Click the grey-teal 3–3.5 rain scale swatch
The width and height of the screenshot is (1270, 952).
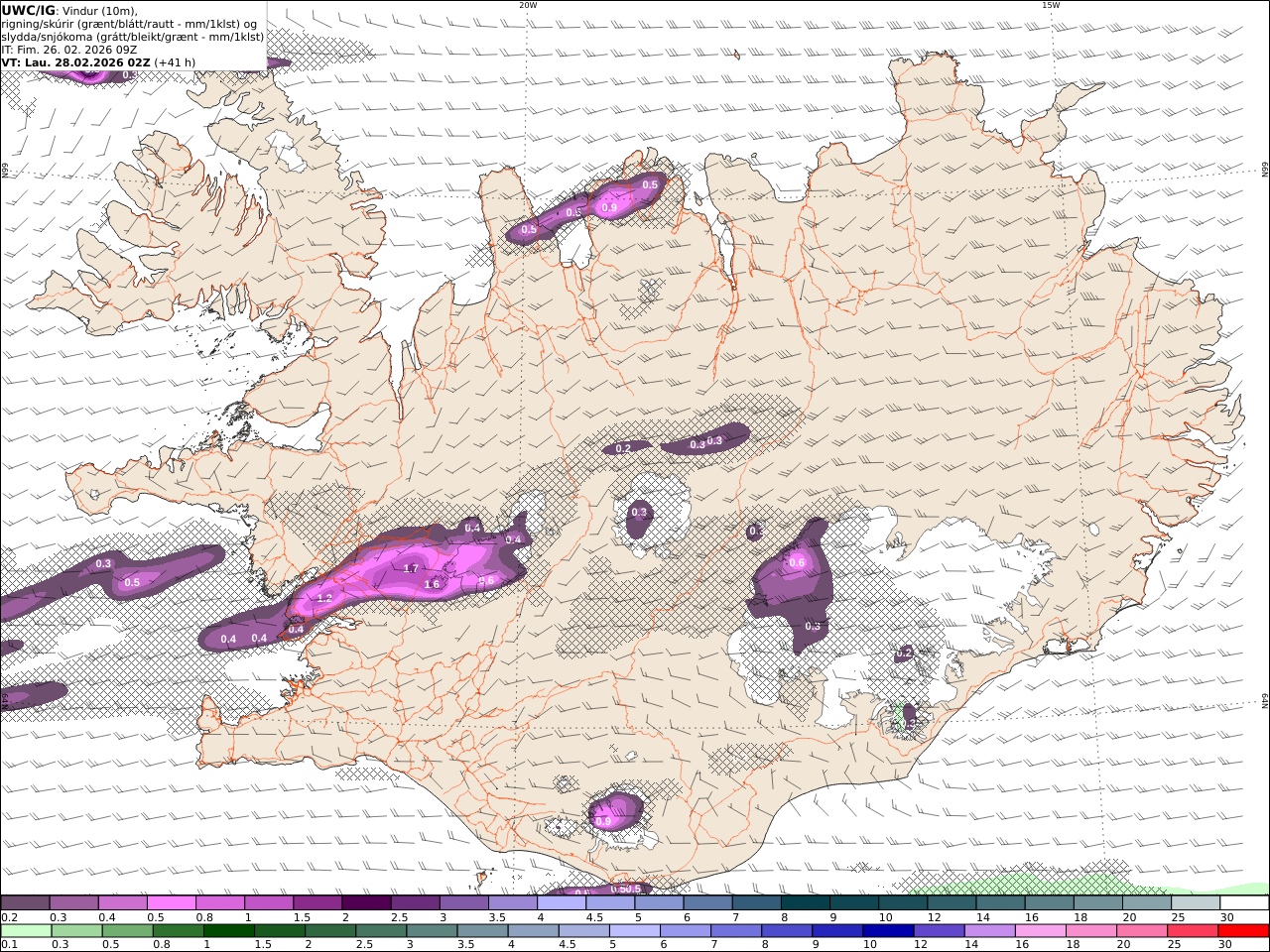click(433, 931)
